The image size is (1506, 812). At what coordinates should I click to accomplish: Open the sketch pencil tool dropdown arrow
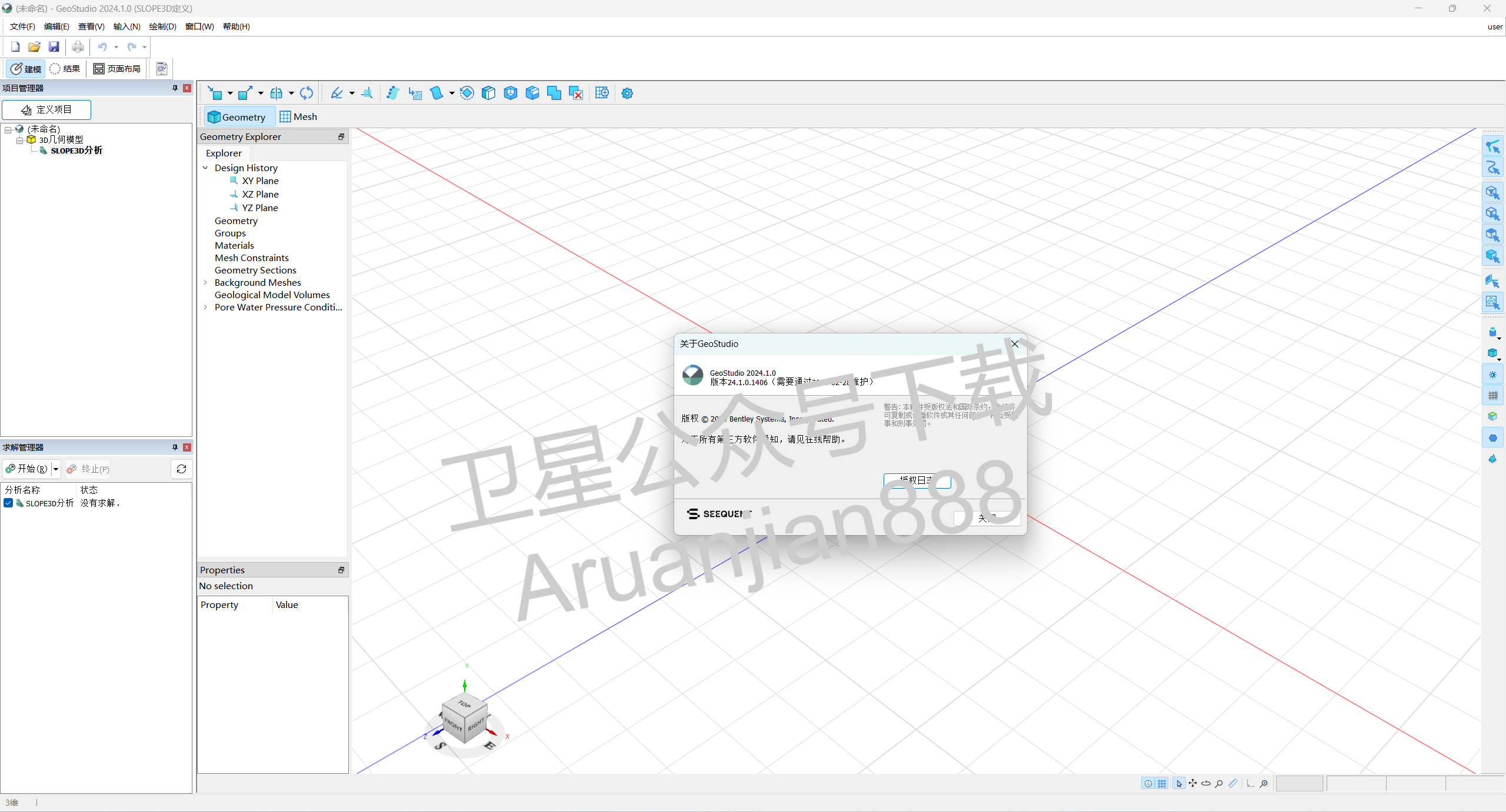click(x=352, y=93)
